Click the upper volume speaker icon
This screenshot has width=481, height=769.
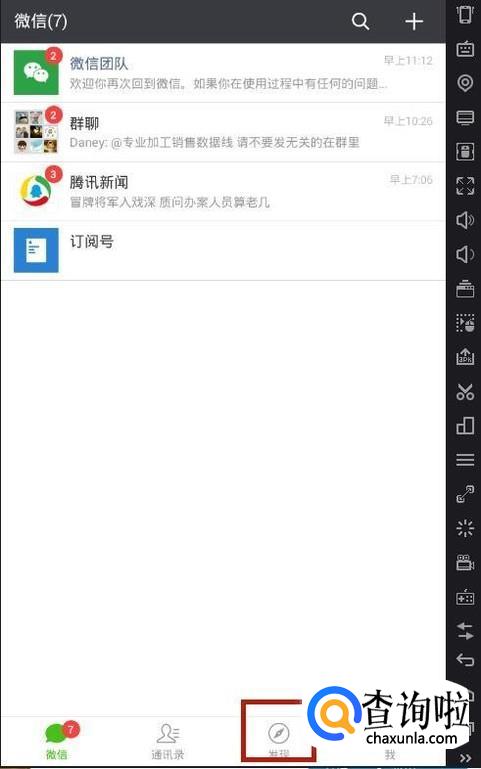[x=465, y=220]
